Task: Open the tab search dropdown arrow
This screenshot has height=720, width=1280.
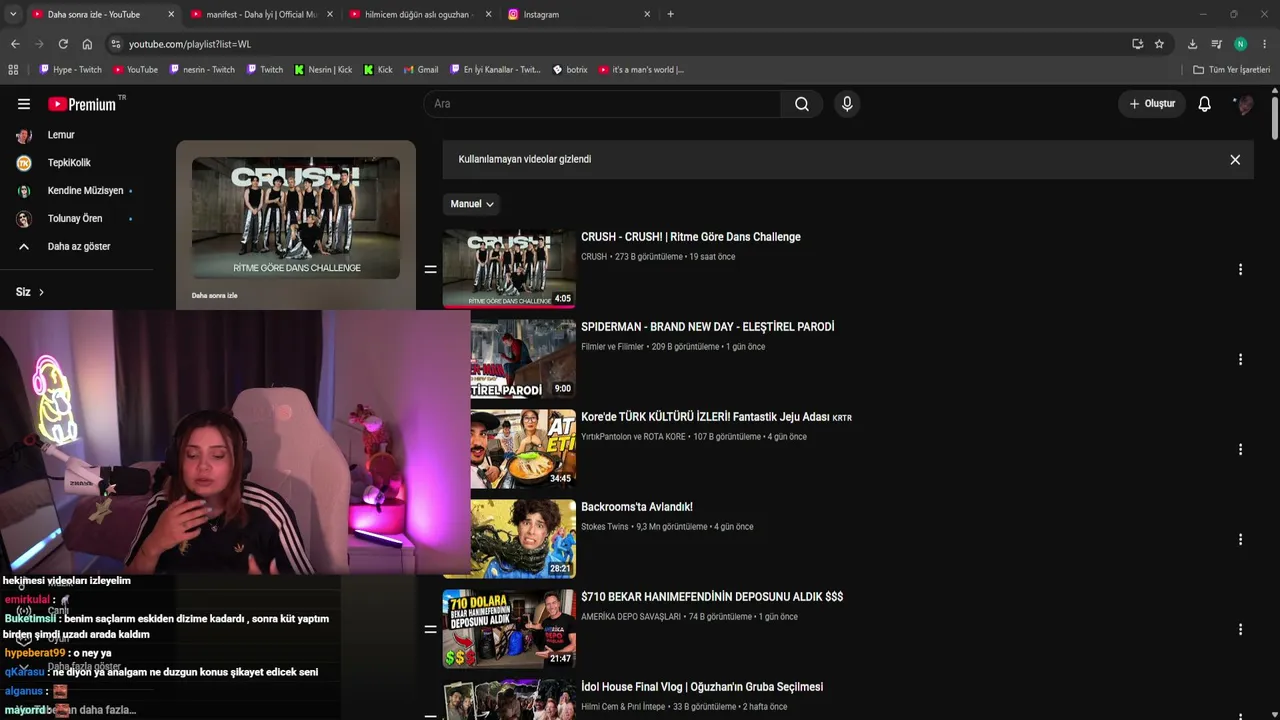Action: click(x=13, y=14)
